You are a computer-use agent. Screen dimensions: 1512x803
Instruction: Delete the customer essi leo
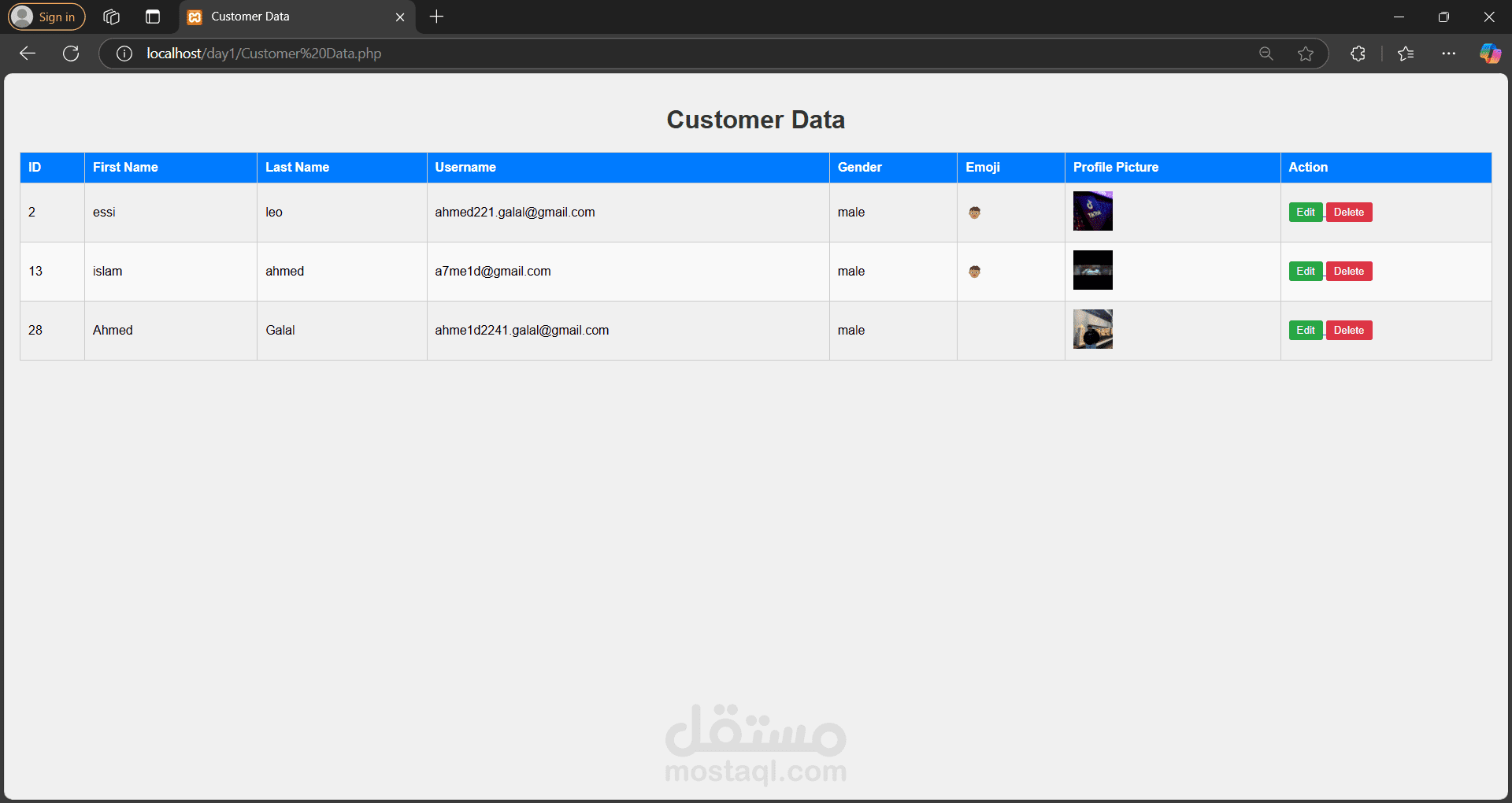tap(1349, 213)
